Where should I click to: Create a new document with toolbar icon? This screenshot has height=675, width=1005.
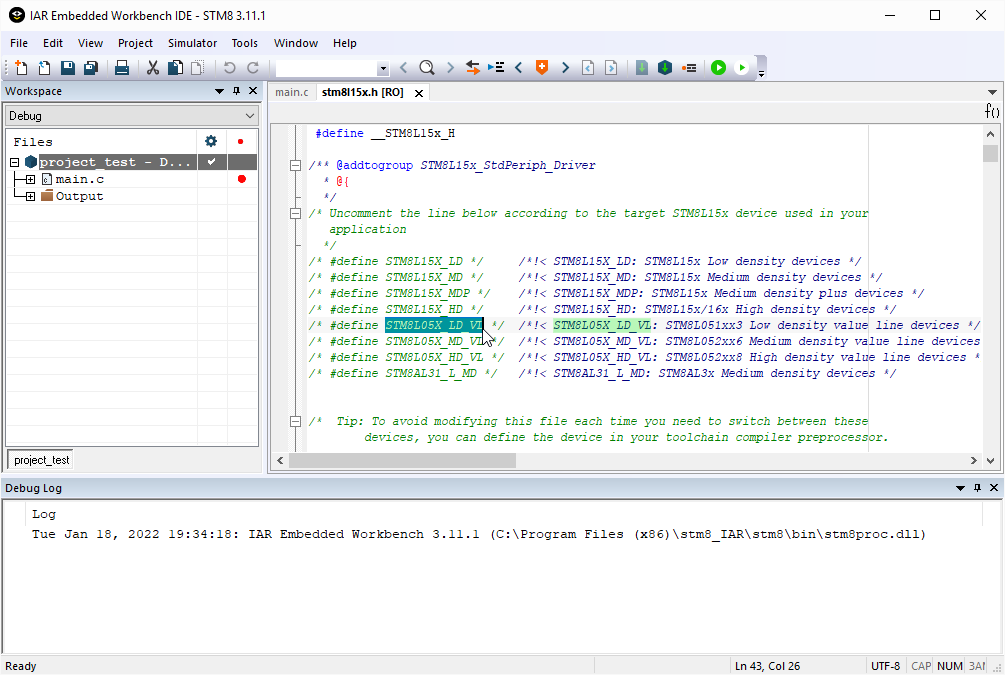click(x=21, y=67)
